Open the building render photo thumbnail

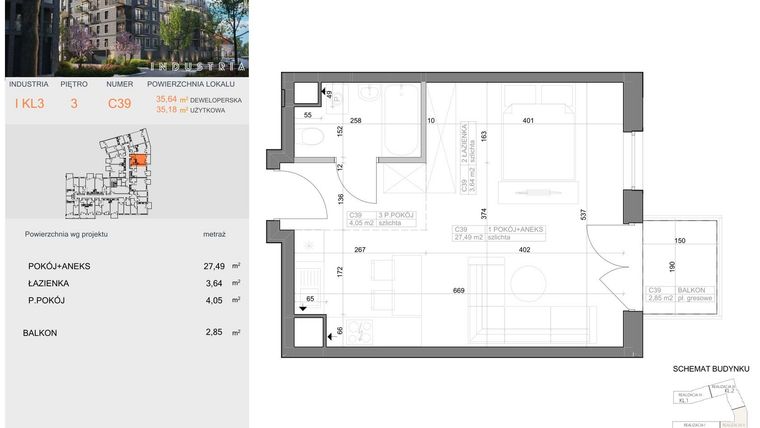[x=127, y=38]
